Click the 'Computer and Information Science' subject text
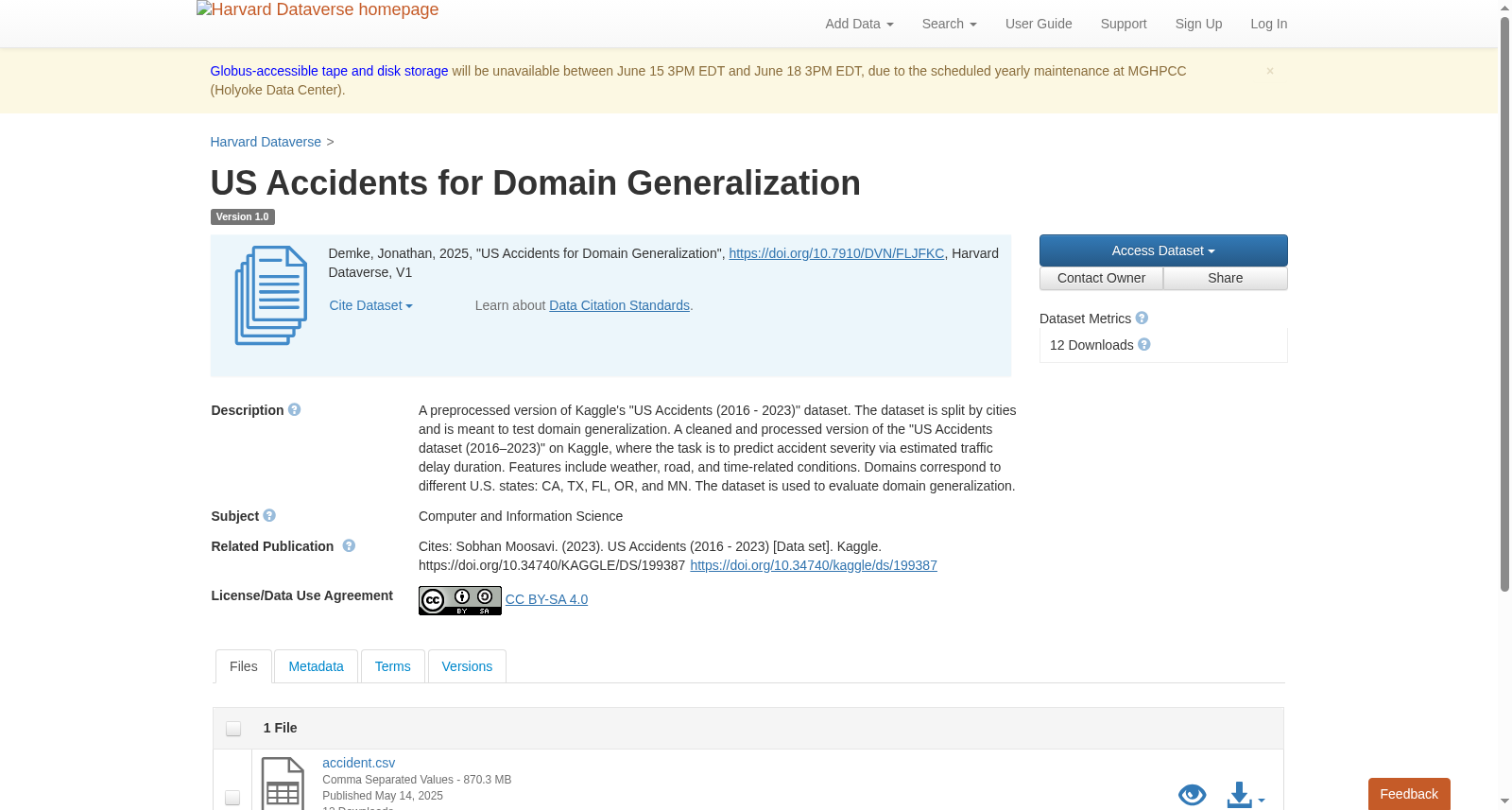1512x810 pixels. point(521,516)
